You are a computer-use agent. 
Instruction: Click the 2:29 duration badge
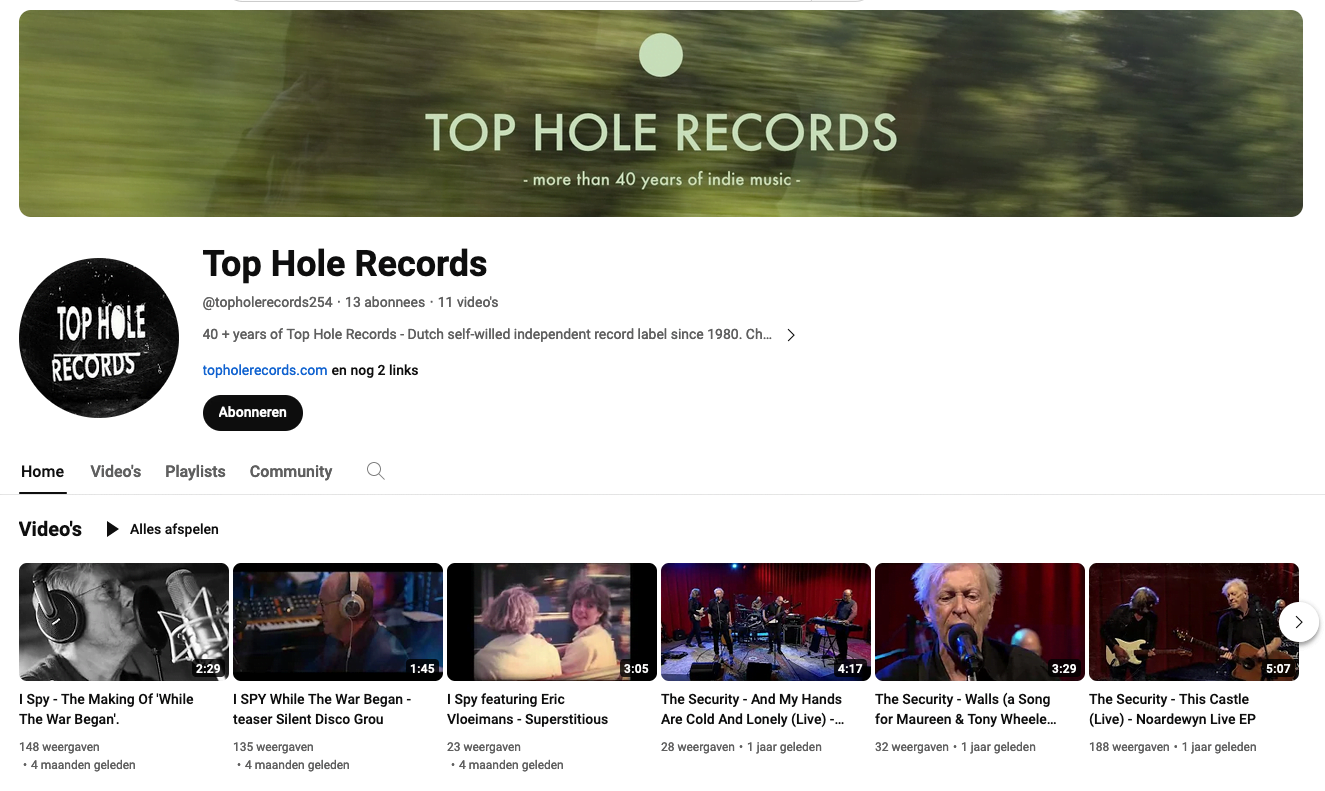coord(208,669)
